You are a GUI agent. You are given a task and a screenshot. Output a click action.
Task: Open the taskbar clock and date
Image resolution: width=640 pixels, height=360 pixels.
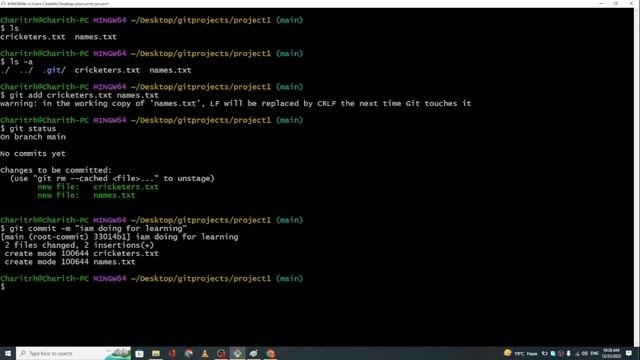(611, 353)
